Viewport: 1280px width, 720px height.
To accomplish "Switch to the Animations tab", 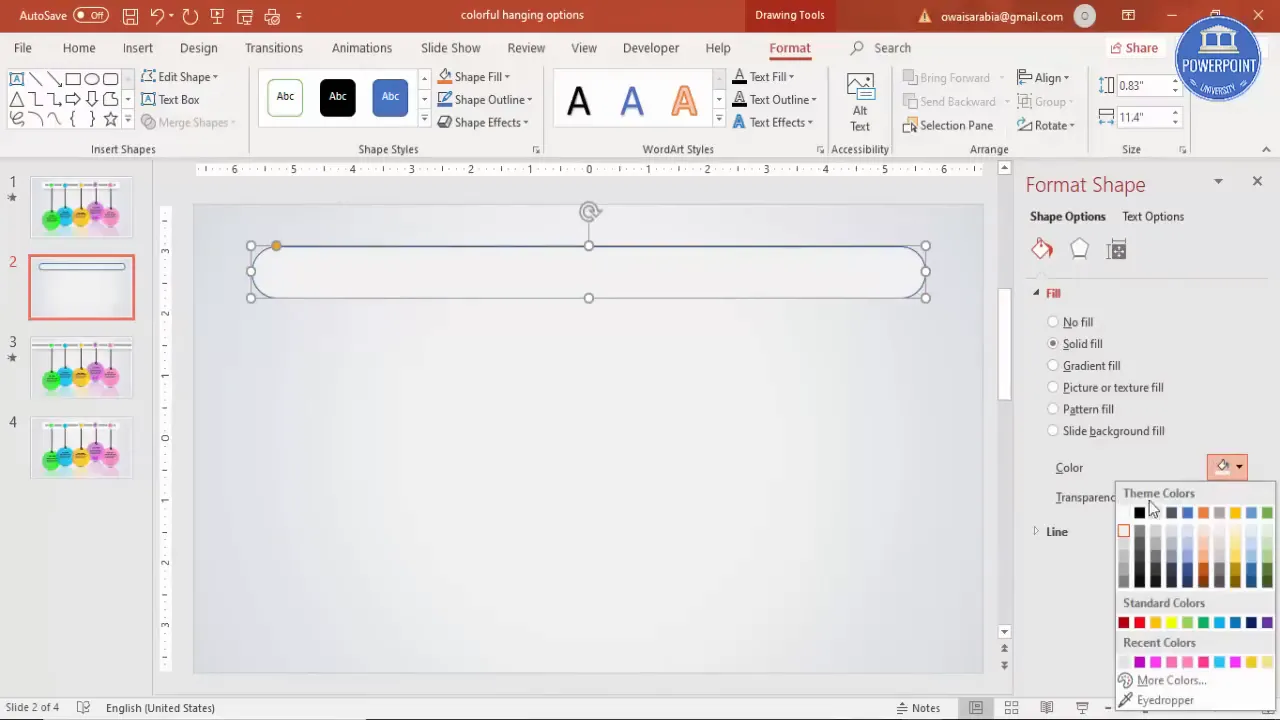I will tap(362, 48).
